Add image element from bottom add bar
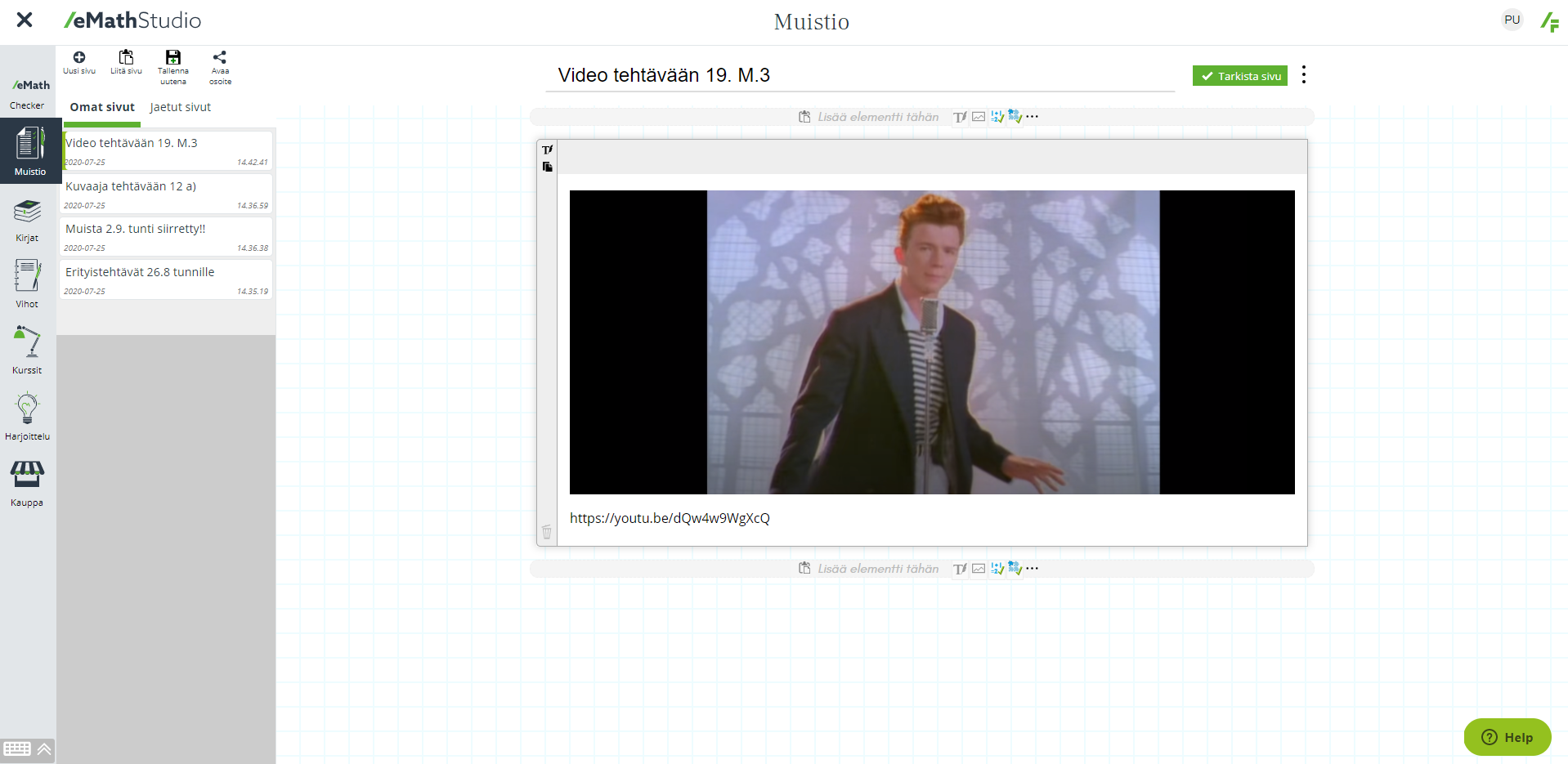Viewport: 1568px width, 764px height. [x=979, y=569]
